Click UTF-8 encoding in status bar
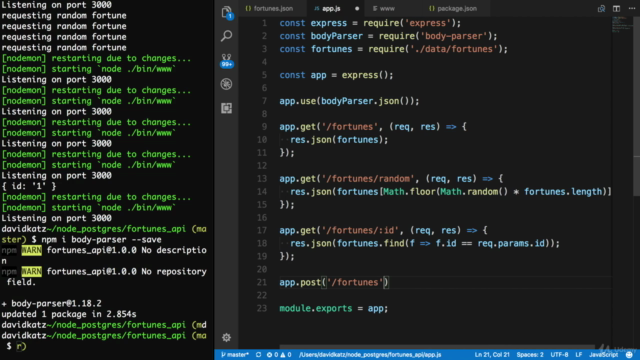Screen dimensions: 640x360 pos(559,355)
